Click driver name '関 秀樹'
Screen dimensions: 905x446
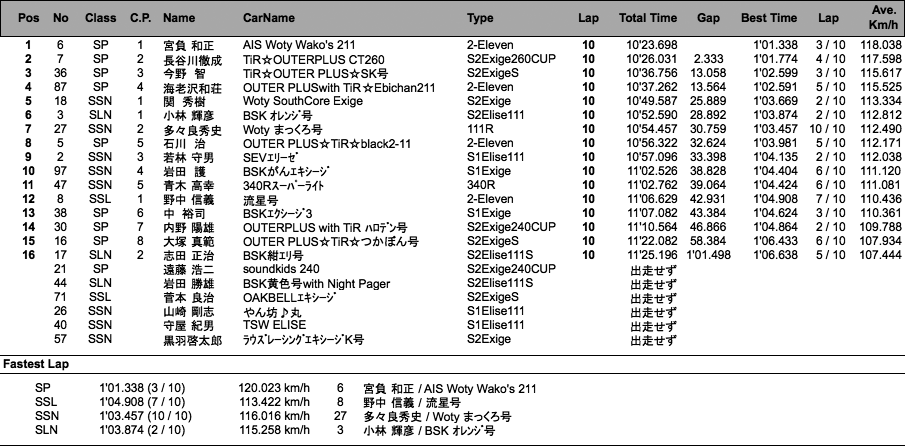pyautogui.click(x=185, y=102)
